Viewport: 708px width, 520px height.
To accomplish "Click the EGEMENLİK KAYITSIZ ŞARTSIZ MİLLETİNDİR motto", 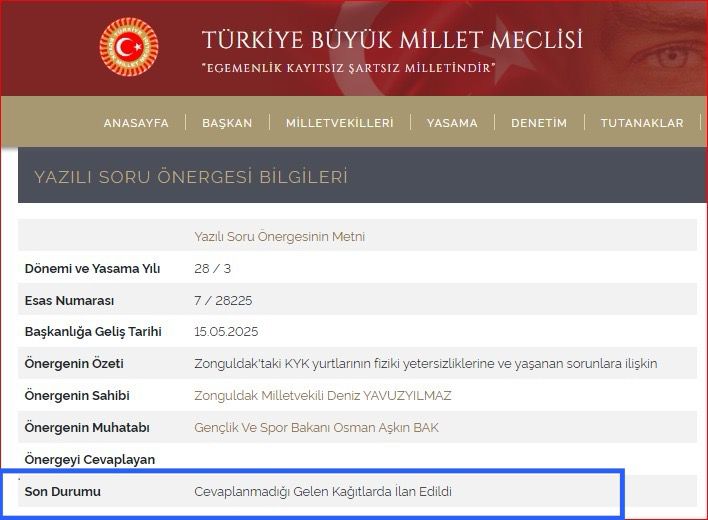I will (x=349, y=68).
